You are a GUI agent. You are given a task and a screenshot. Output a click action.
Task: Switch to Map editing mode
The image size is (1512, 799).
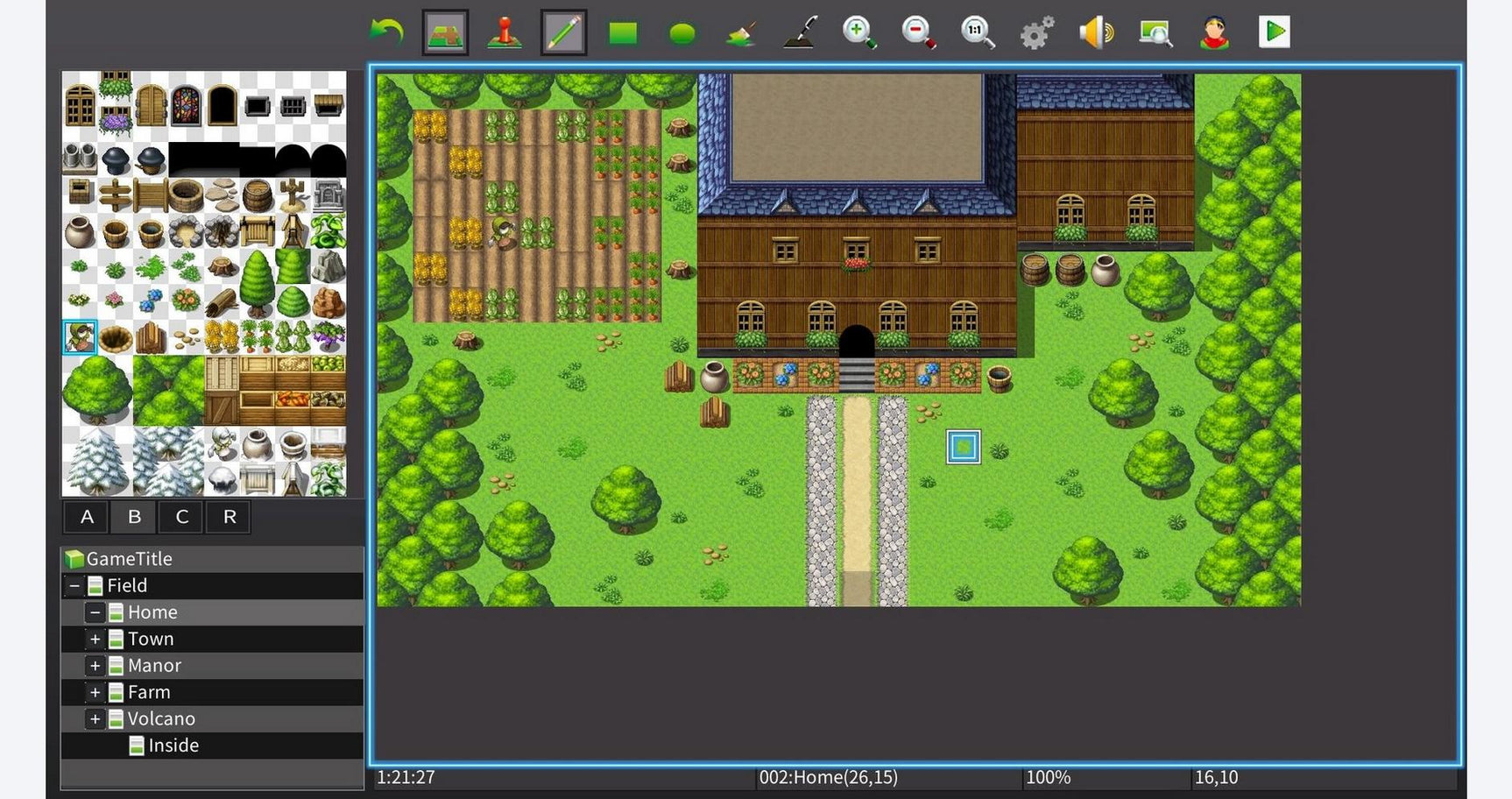[x=444, y=32]
